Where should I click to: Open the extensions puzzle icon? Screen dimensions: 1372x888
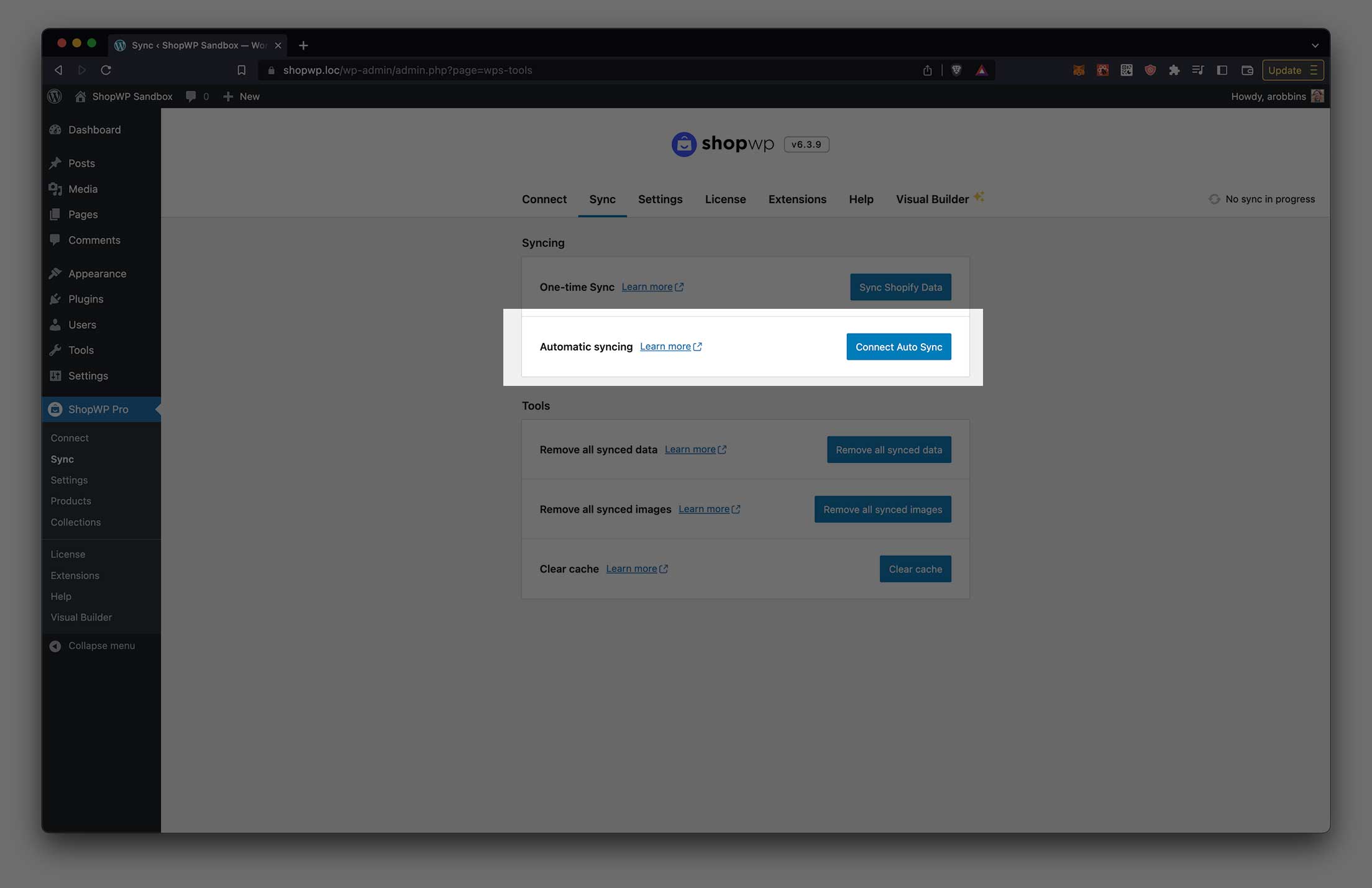coord(1174,70)
